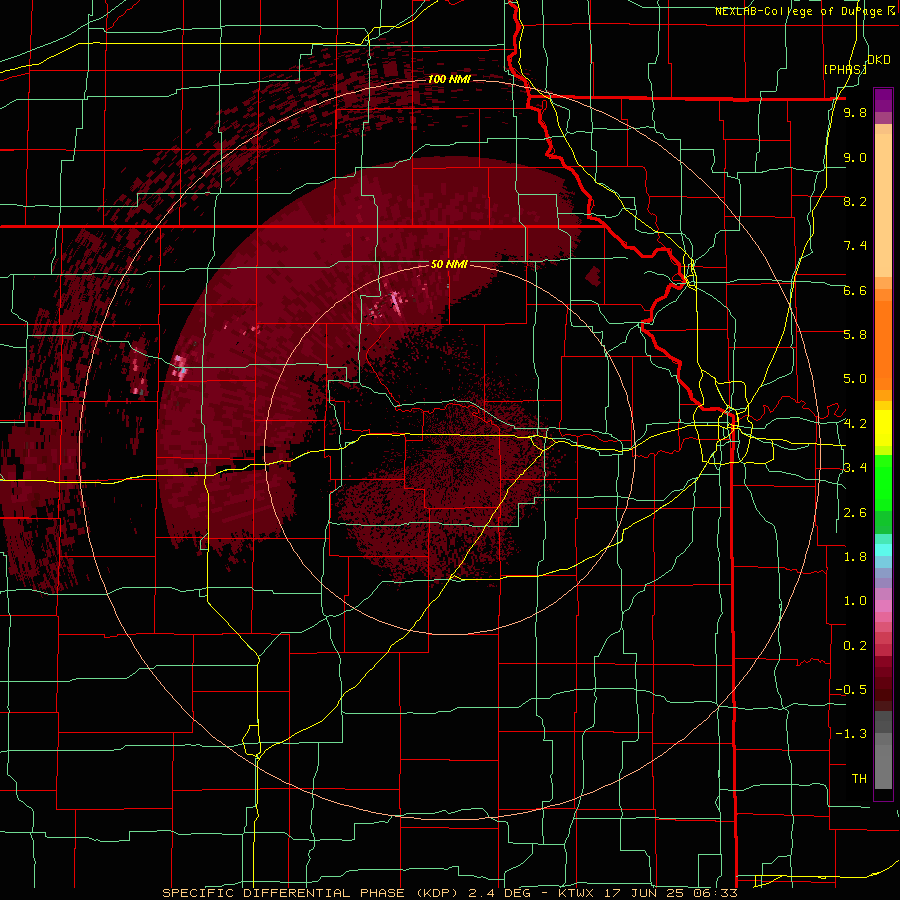Click the 5.8 legend value
Image resolution: width=900 pixels, height=900 pixels.
tap(855, 334)
